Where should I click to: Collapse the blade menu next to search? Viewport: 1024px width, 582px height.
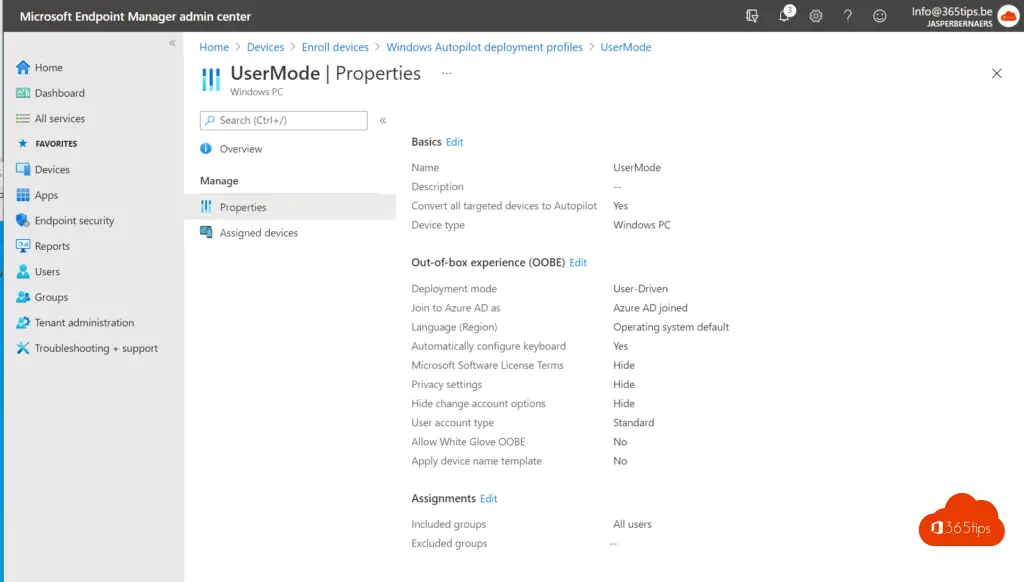click(383, 120)
